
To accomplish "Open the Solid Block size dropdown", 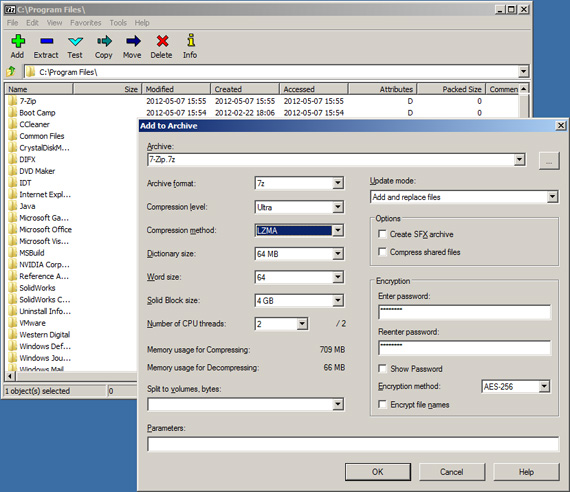I will pos(338,300).
